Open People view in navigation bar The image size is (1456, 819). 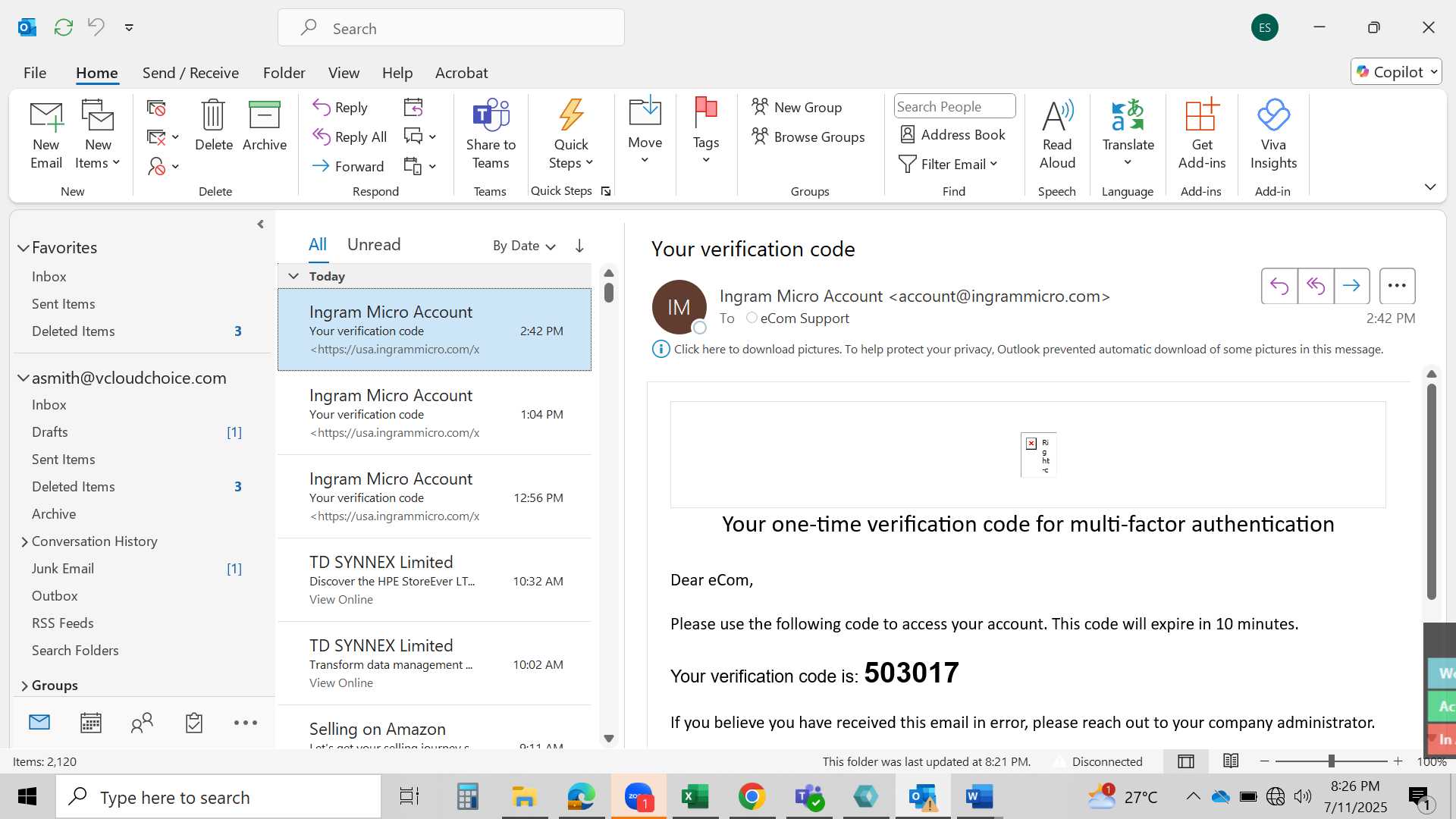point(142,723)
